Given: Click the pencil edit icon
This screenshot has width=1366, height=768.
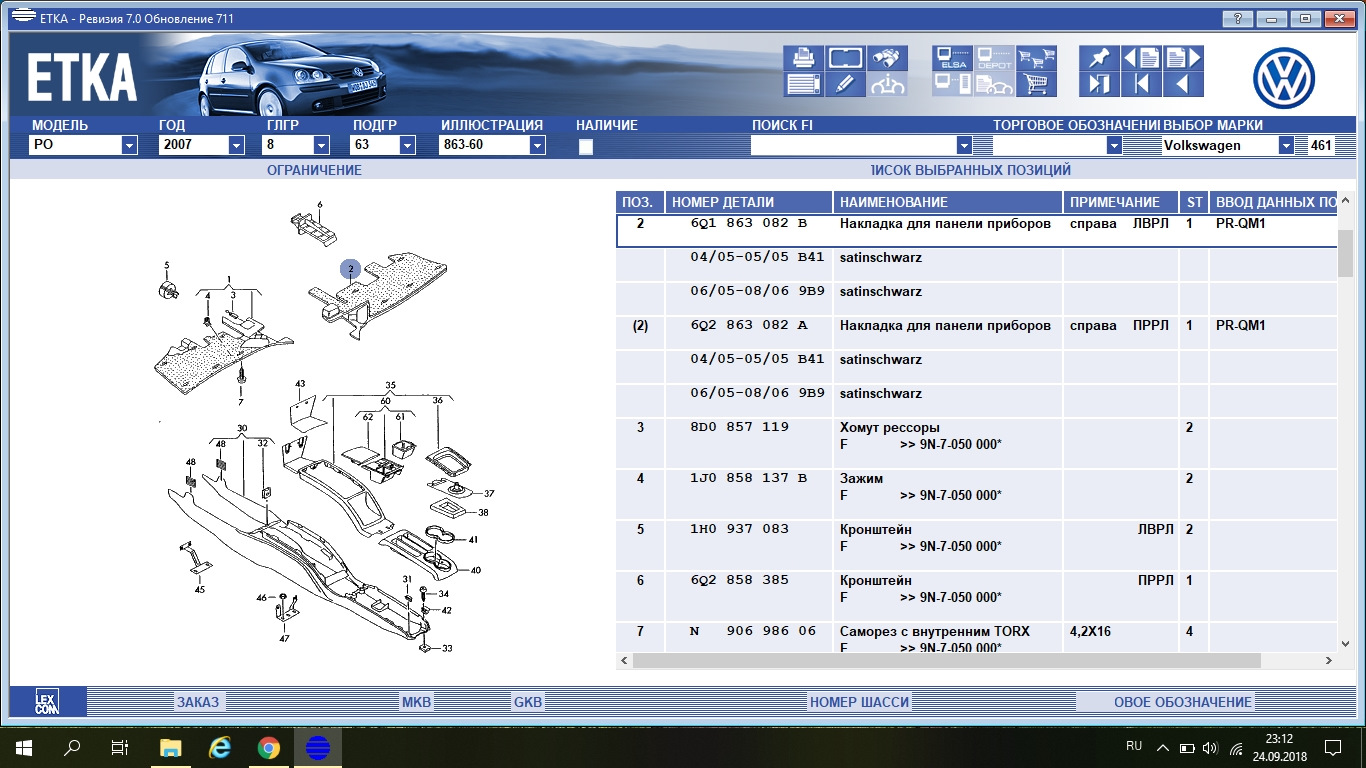Looking at the screenshot, I should point(845,84).
